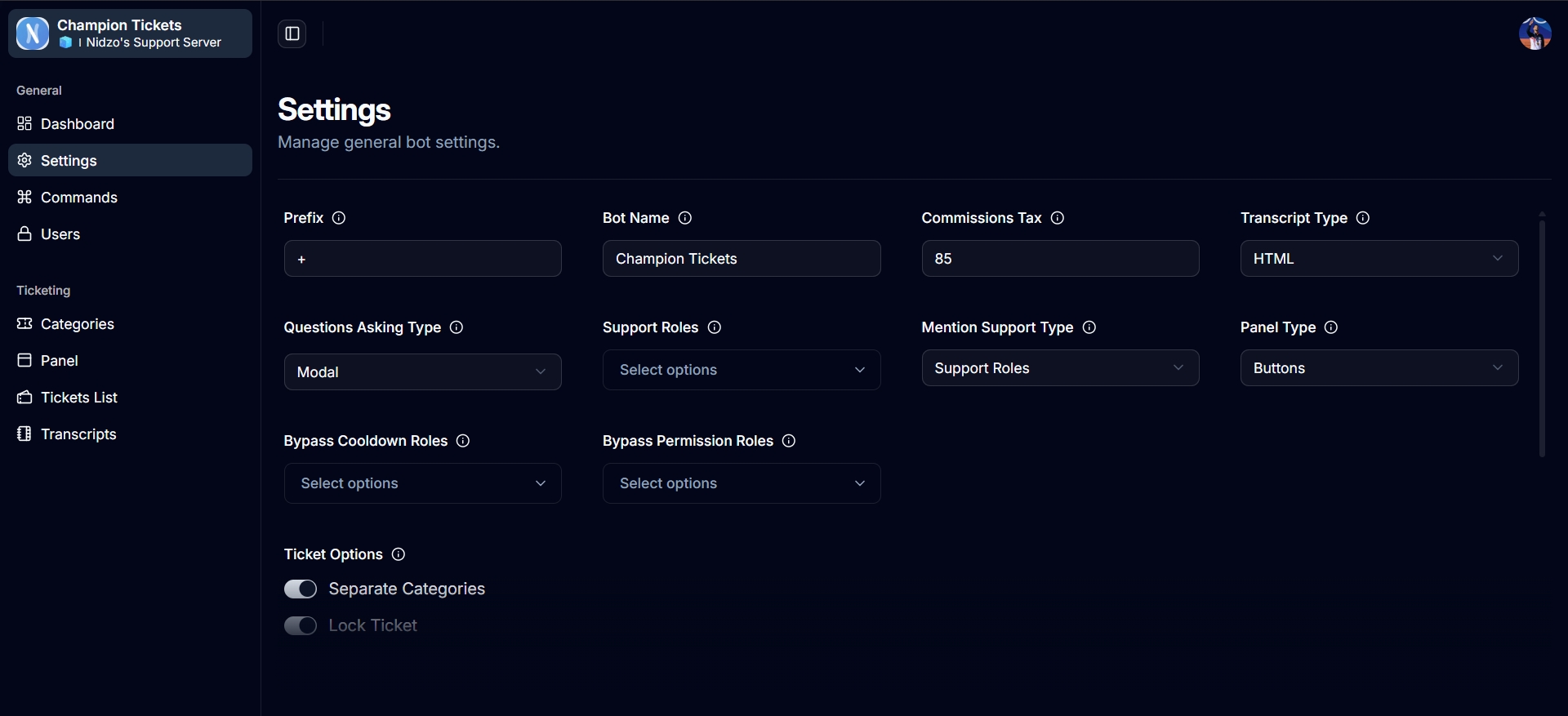Toggle the Lock Ticket switch

coord(301,626)
